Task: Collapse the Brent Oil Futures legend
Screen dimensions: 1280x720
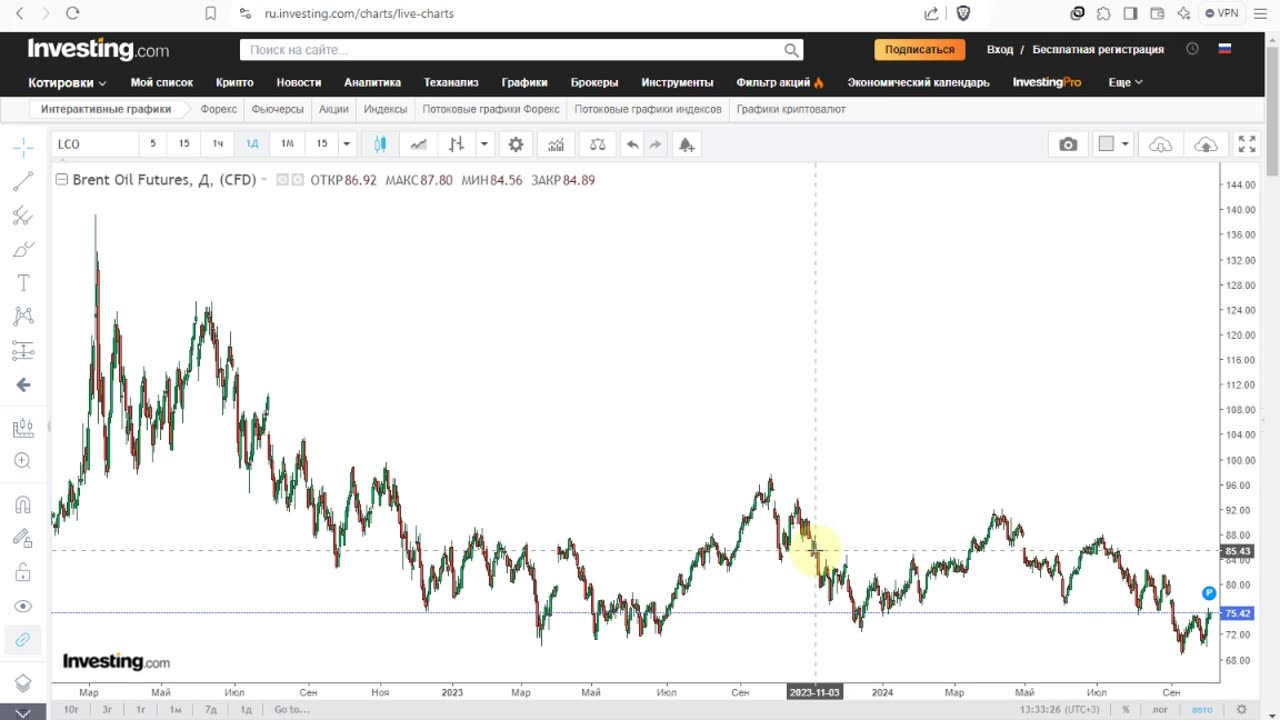Action: pos(61,180)
